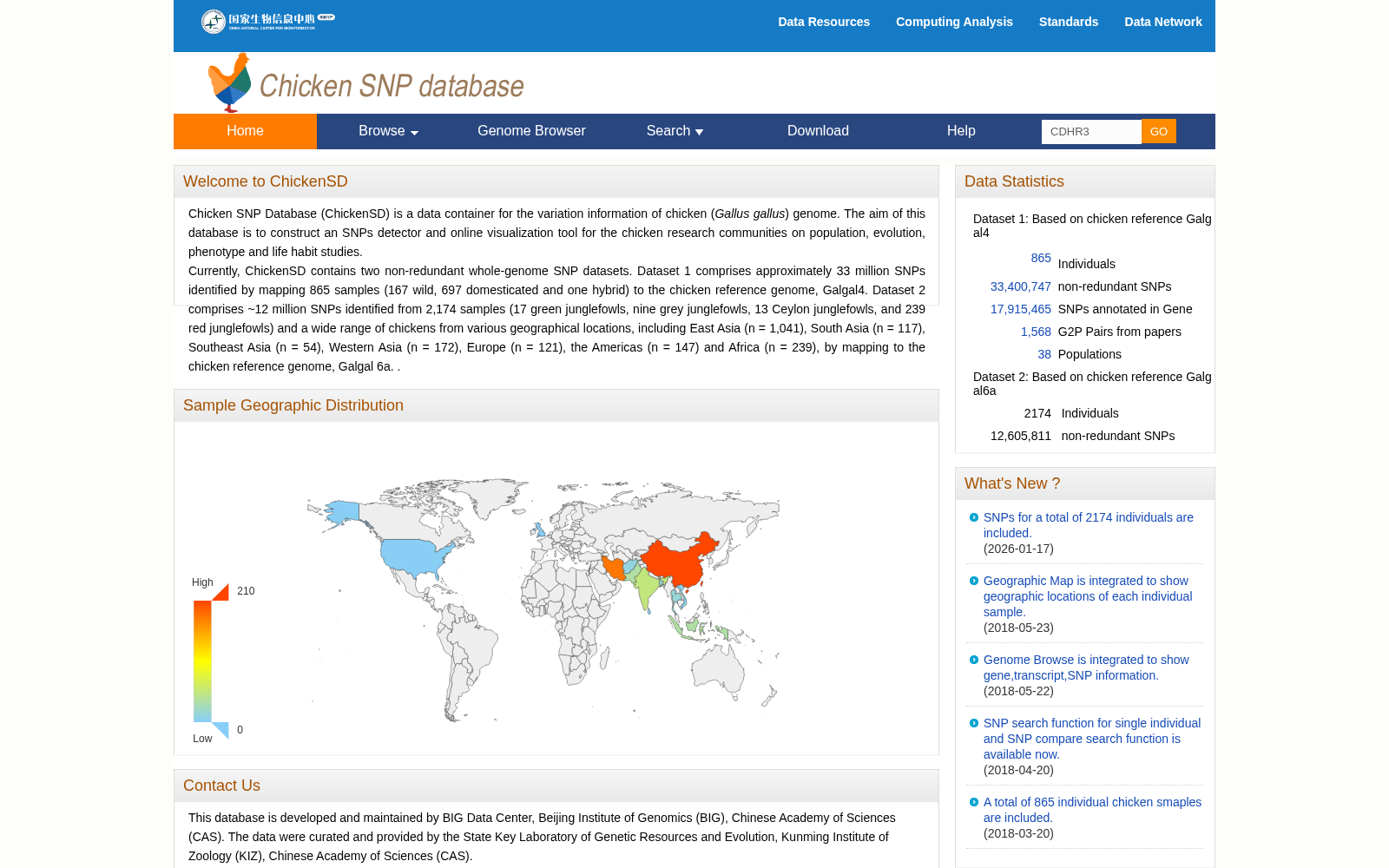This screenshot has height=868, width=1389.
Task: Open the 'Geographic Map is integrated' news link
Action: coord(1088,596)
